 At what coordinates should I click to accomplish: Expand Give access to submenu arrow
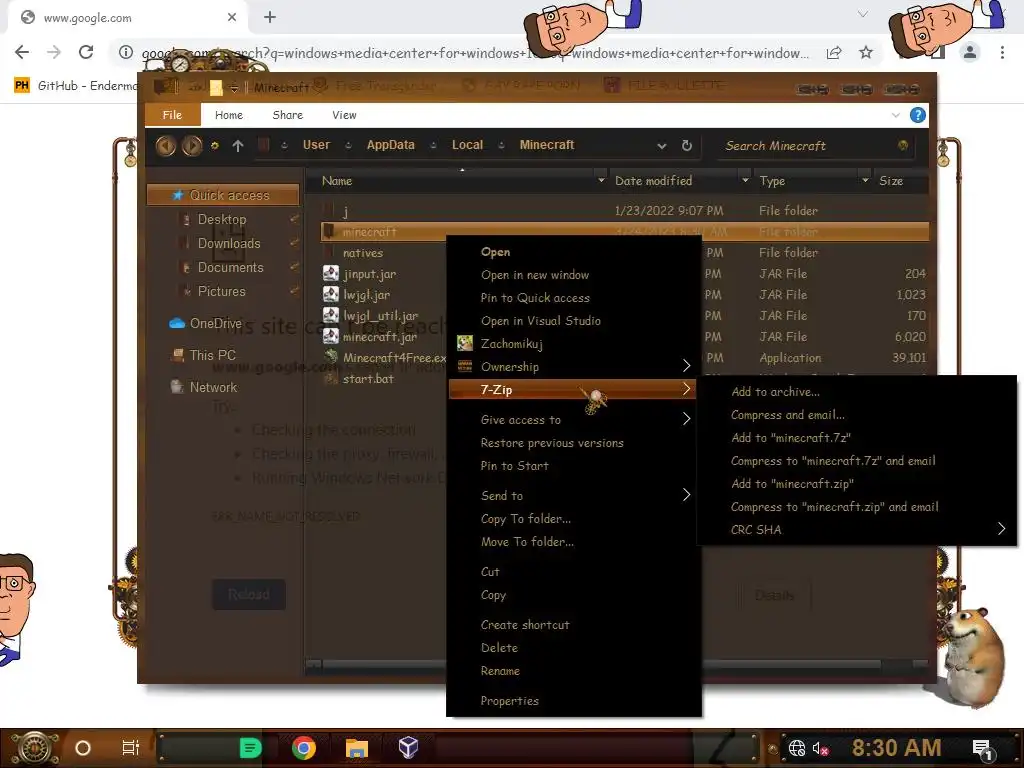[686, 419]
